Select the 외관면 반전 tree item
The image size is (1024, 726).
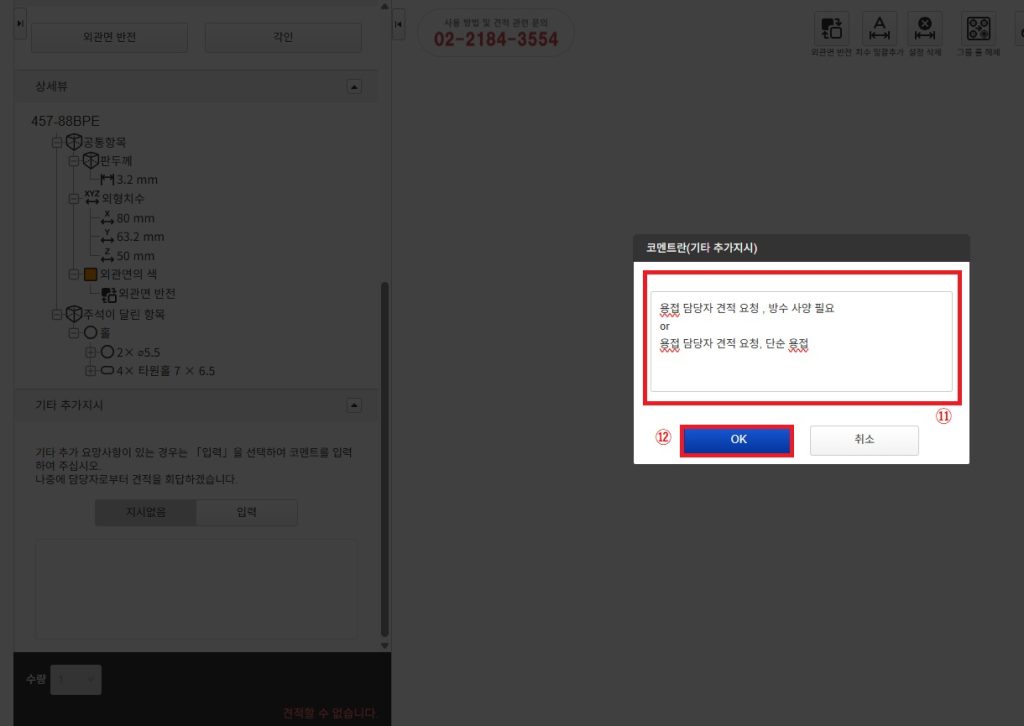pyautogui.click(x=146, y=294)
